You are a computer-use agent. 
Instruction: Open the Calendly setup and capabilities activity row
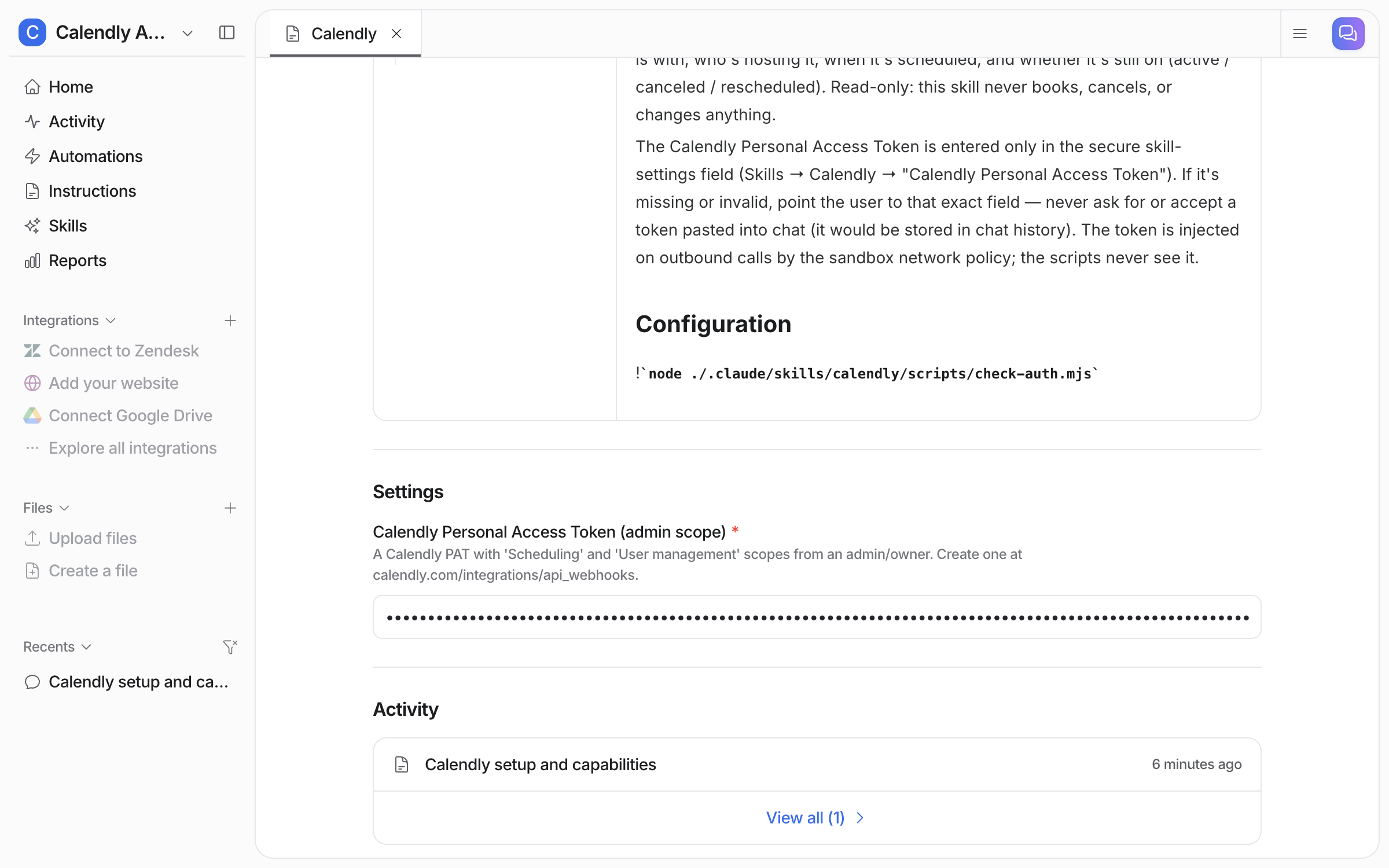pyautogui.click(x=817, y=764)
